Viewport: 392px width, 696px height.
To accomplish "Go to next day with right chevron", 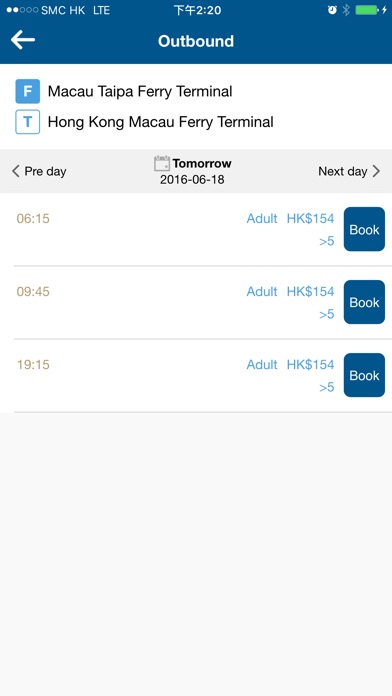I will (x=376, y=171).
